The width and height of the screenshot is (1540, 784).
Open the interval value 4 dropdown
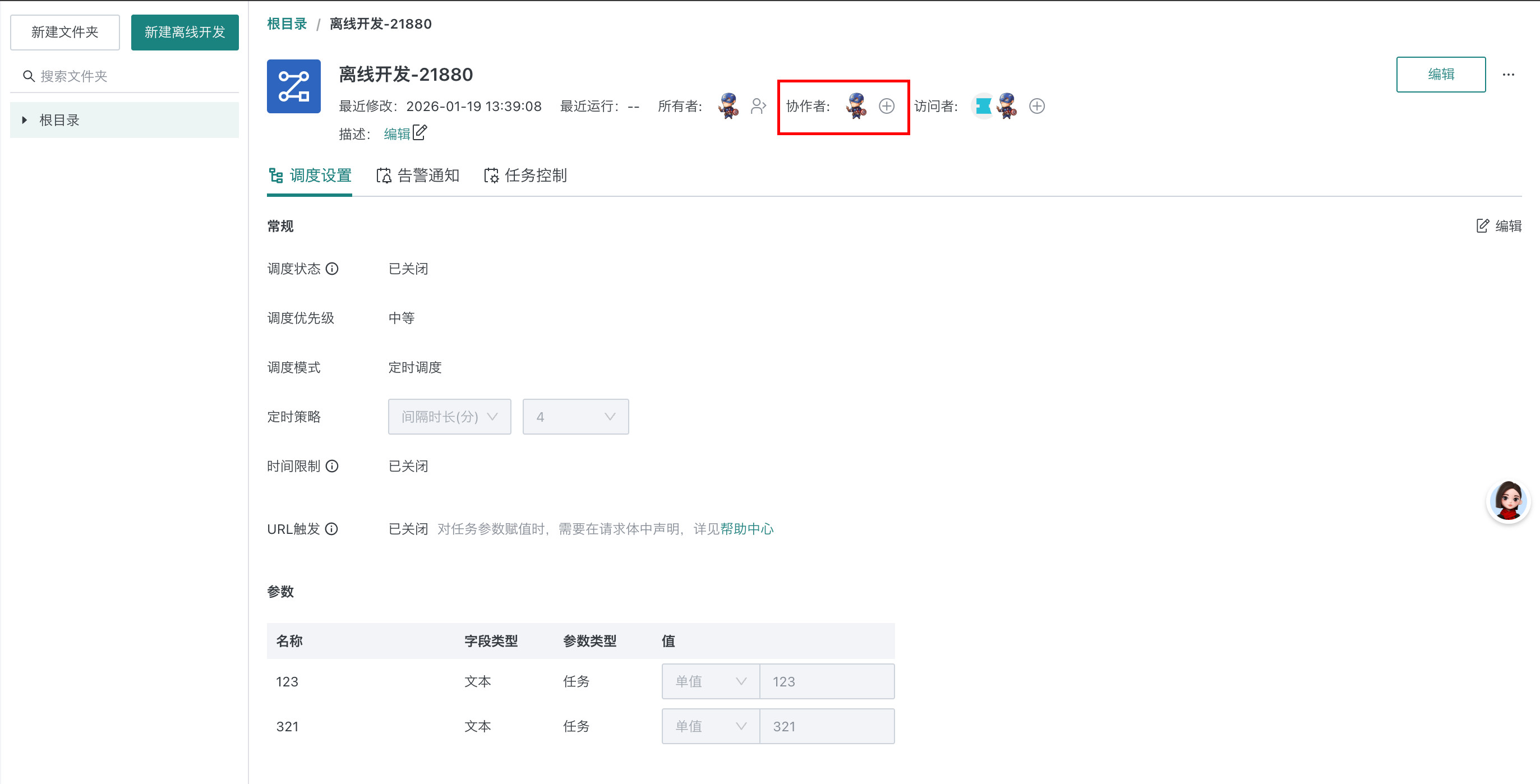(x=575, y=417)
